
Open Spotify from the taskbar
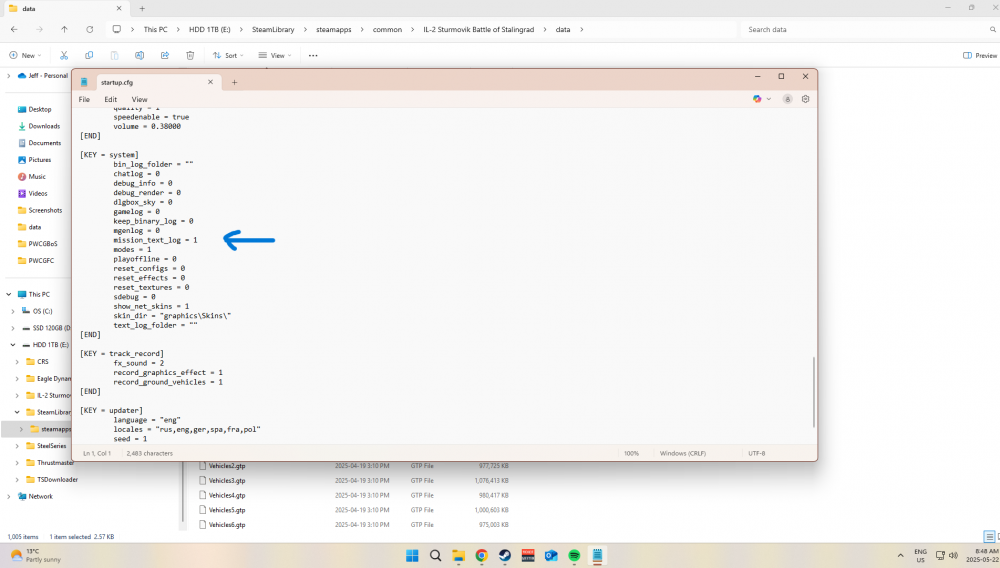point(574,556)
